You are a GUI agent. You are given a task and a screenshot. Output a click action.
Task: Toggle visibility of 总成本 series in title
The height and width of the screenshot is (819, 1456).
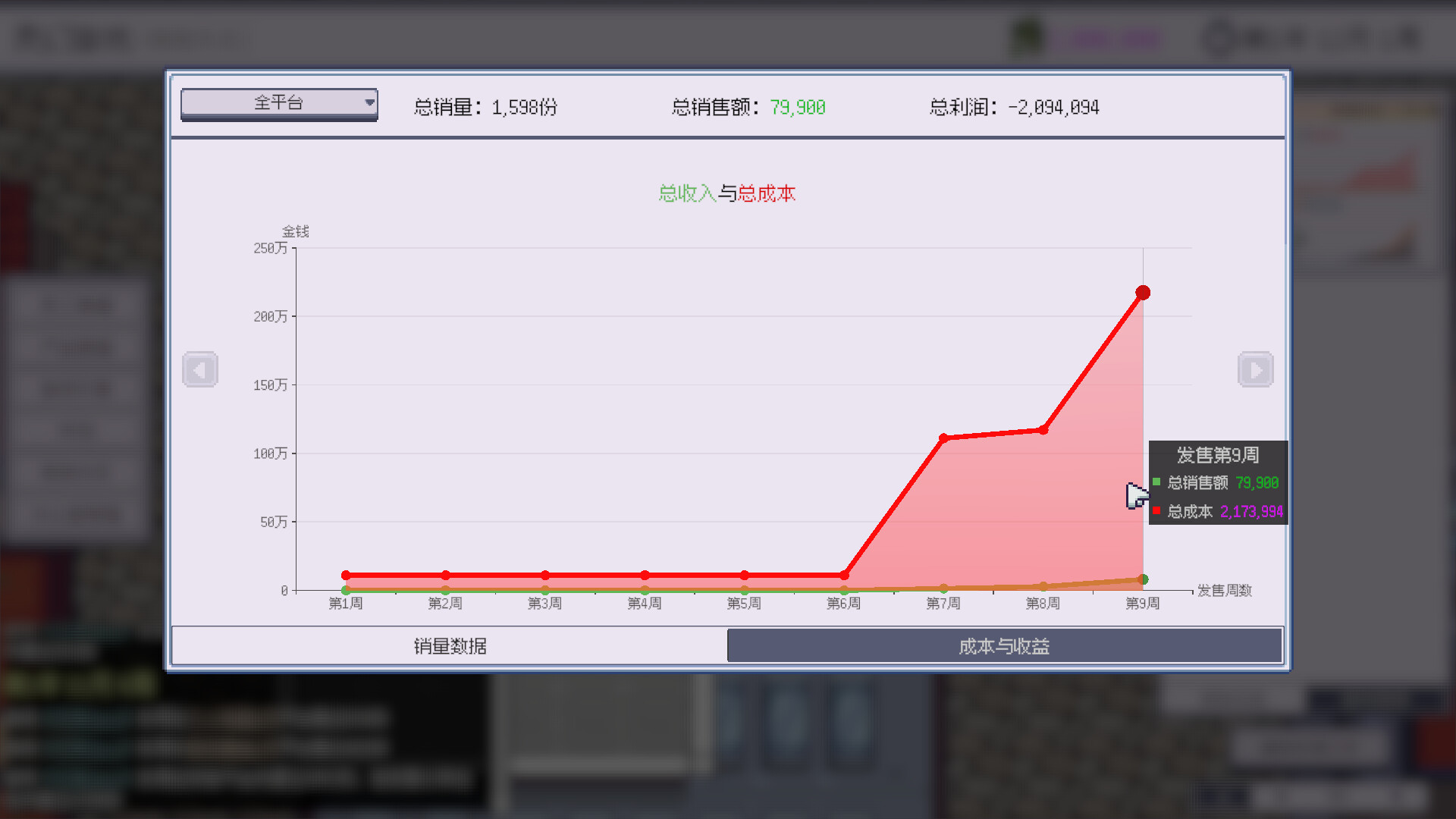coord(767,194)
